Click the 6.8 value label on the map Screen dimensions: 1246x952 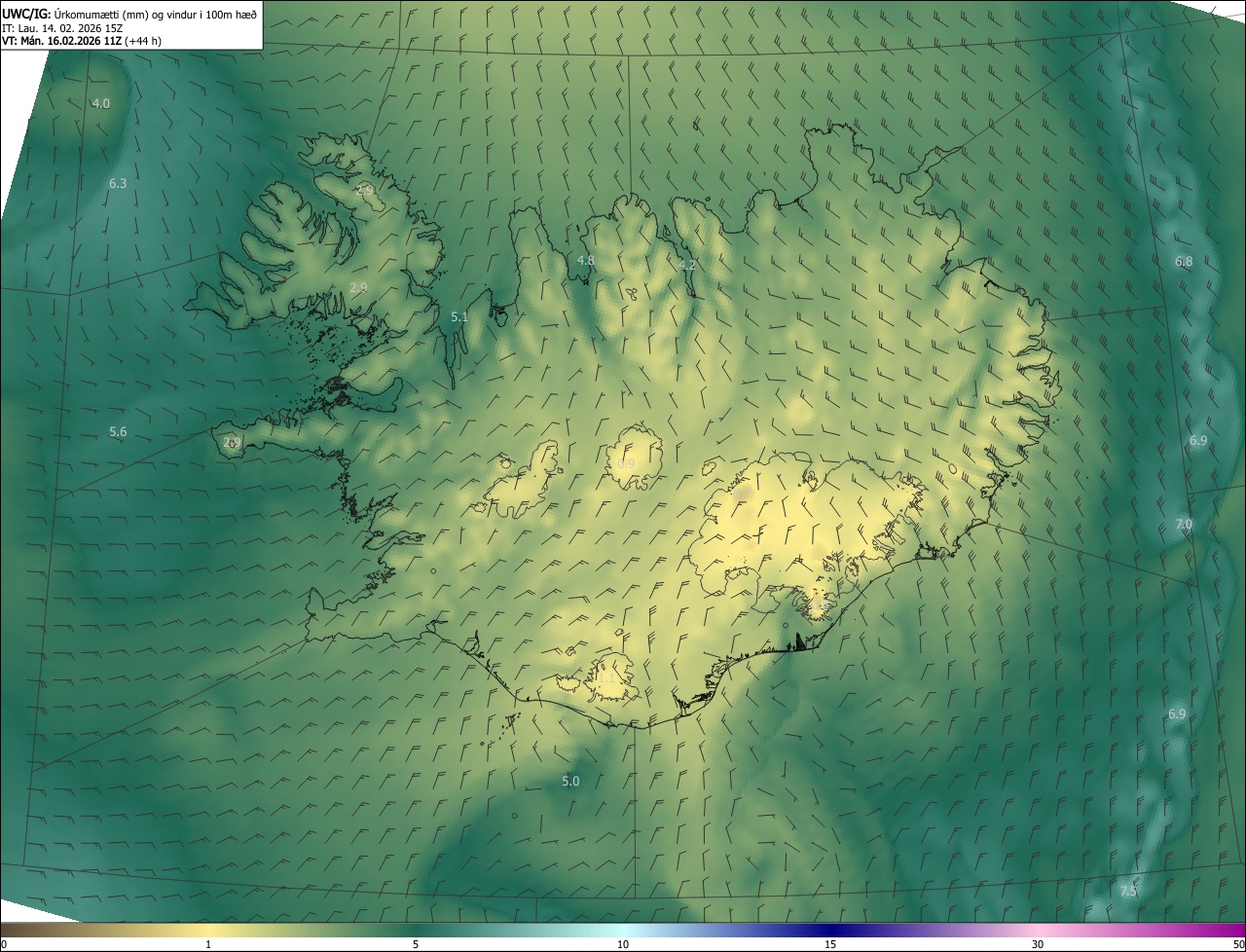[x=1184, y=262]
